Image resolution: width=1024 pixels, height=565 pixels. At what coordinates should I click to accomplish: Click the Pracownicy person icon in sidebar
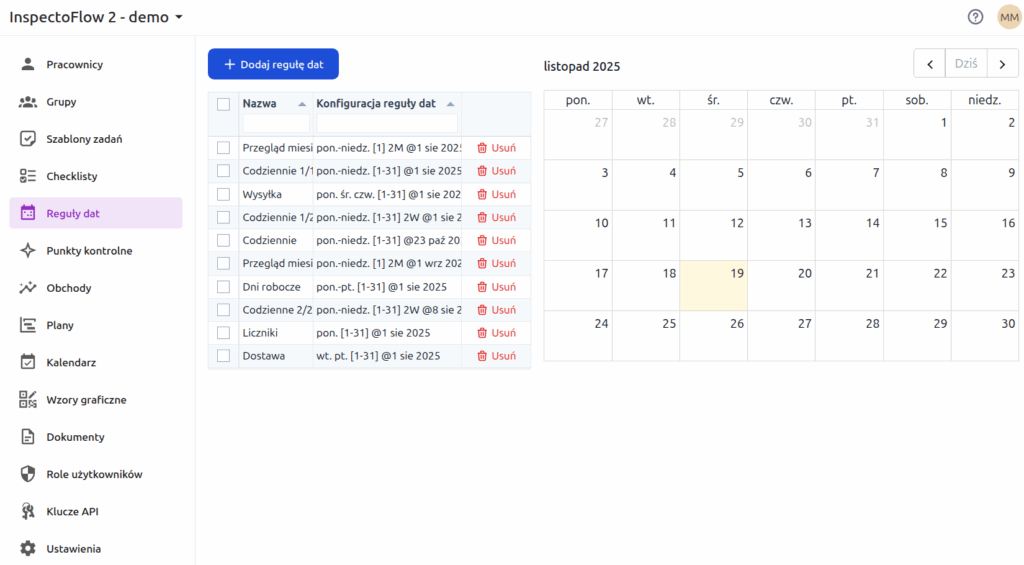[x=28, y=65]
